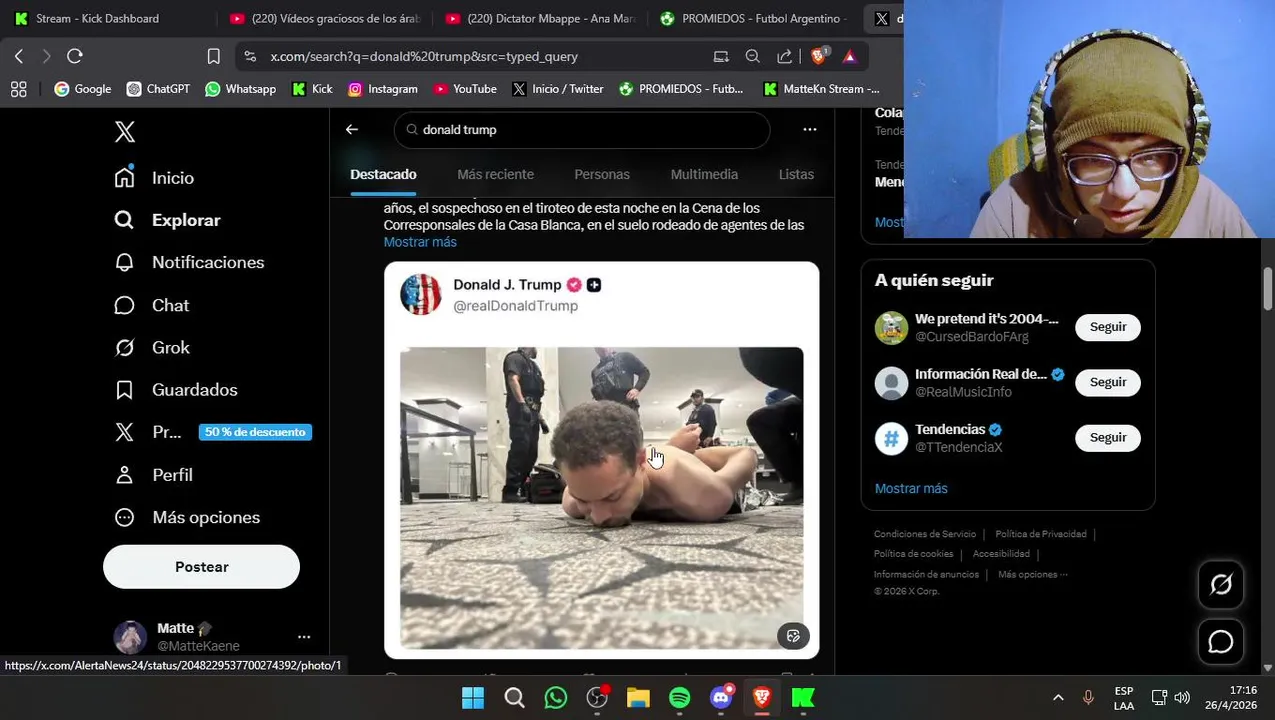The image size is (1275, 720).
Task: Open File Explorer from the taskbar
Action: click(638, 698)
